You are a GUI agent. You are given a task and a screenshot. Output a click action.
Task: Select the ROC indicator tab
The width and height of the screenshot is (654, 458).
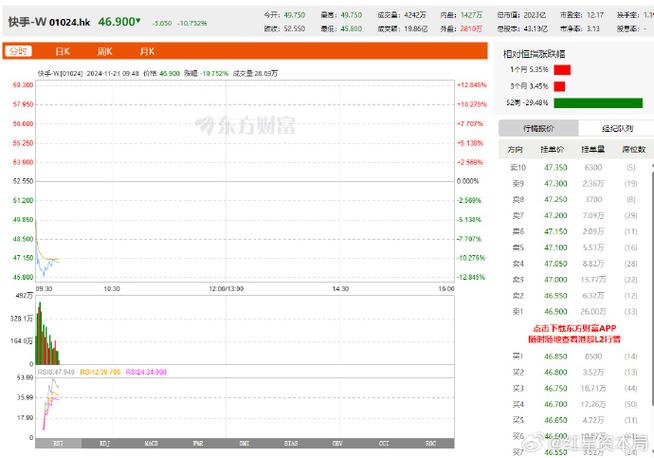pyautogui.click(x=431, y=443)
